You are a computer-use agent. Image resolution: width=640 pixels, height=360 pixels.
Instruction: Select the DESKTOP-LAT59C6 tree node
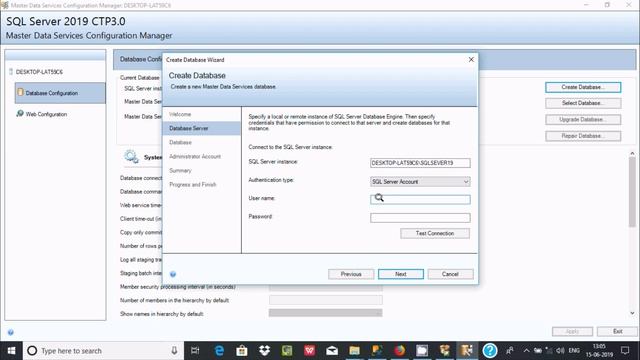(x=39, y=72)
